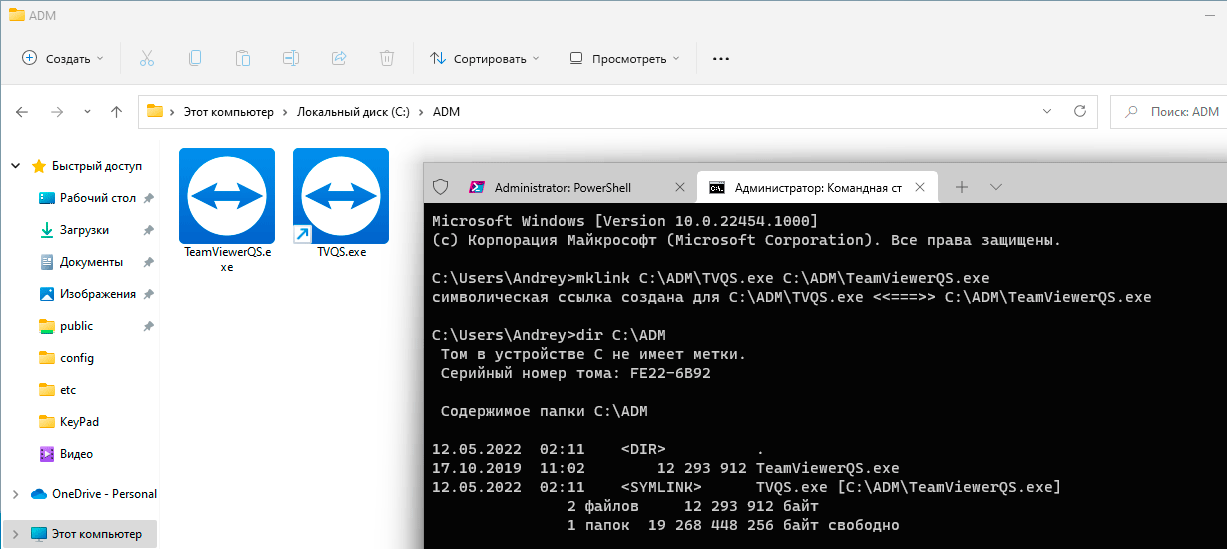
Task: Select the etc folder in sidebar
Action: pos(68,390)
